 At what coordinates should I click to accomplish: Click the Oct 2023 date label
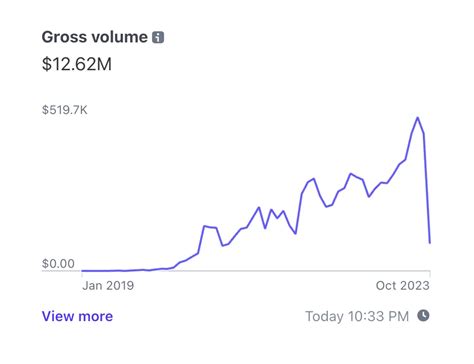pos(403,286)
